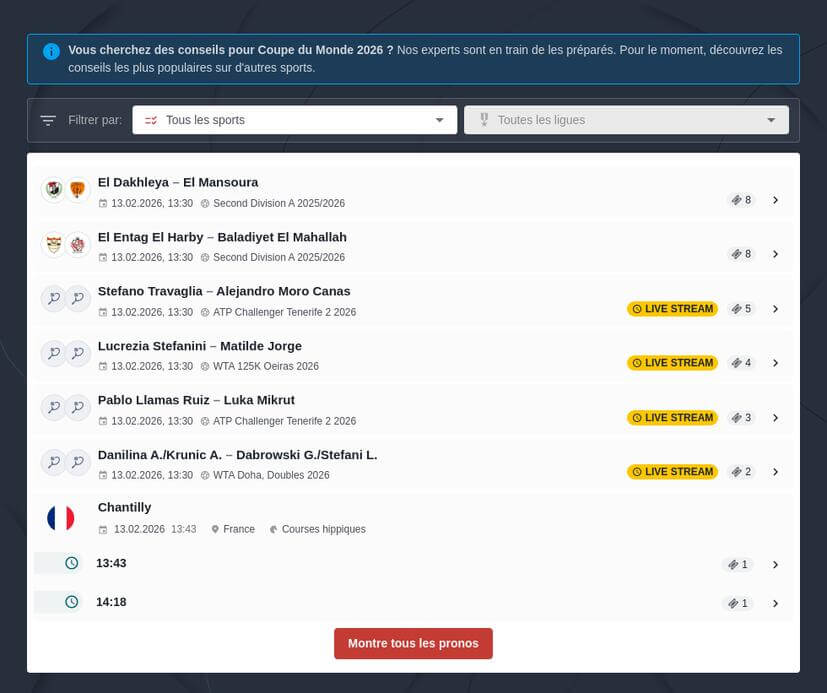The height and width of the screenshot is (693, 827).
Task: Expand El Entag El Harby match chevron
Action: point(775,254)
